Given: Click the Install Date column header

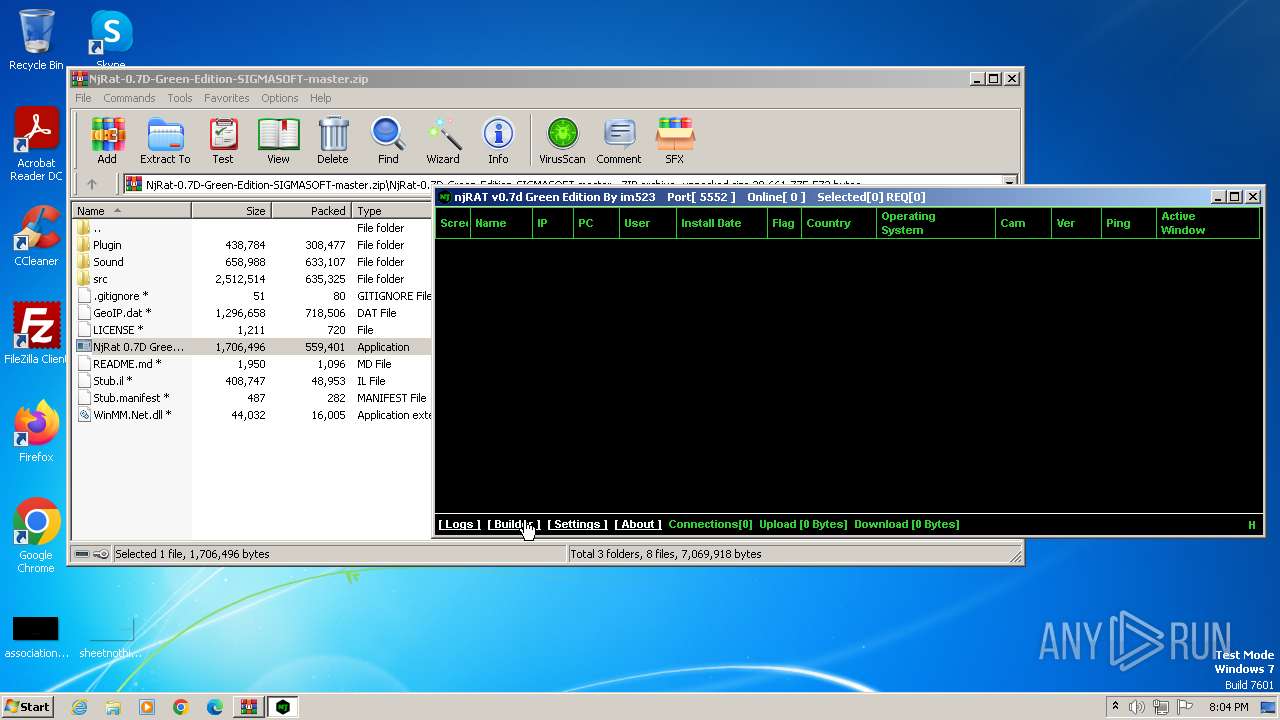Looking at the screenshot, I should 722,223.
